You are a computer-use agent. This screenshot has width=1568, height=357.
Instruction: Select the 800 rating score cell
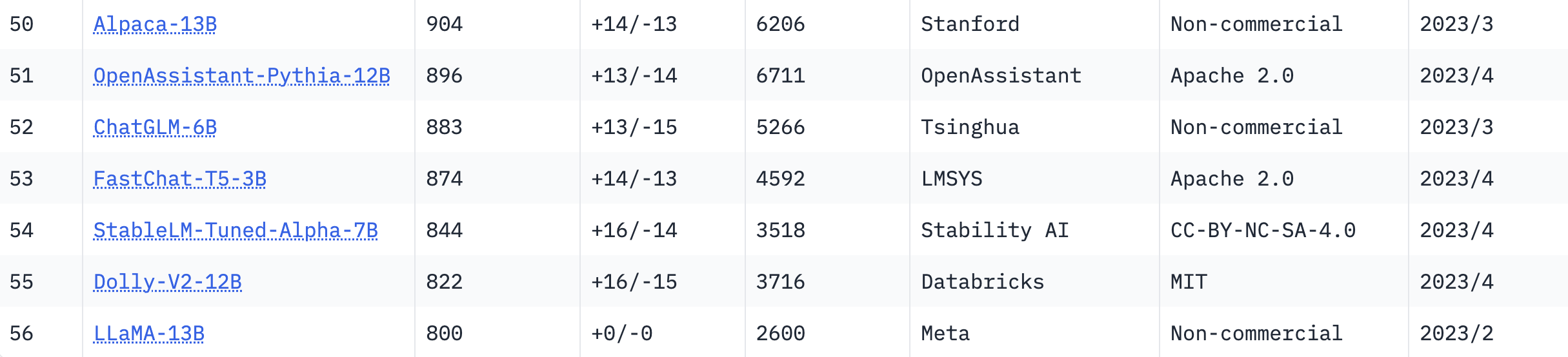[445, 334]
